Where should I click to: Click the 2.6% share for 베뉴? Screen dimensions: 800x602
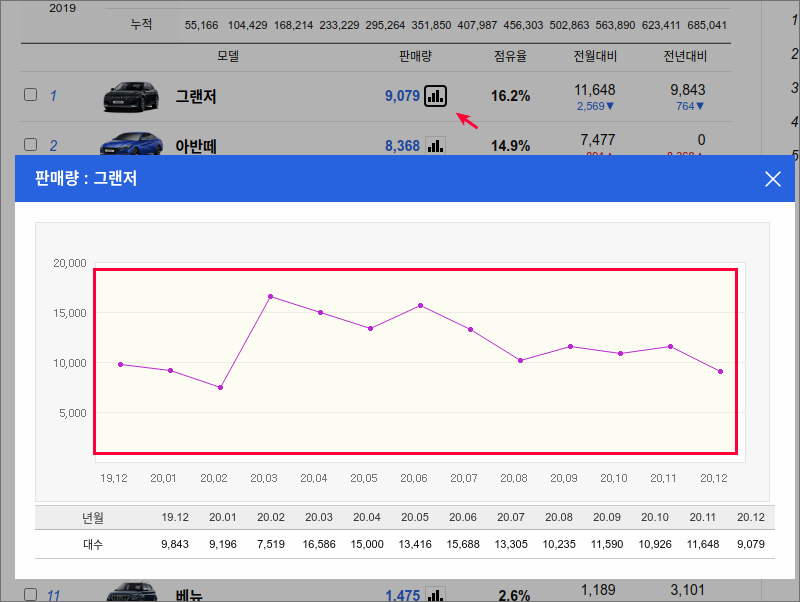514,595
